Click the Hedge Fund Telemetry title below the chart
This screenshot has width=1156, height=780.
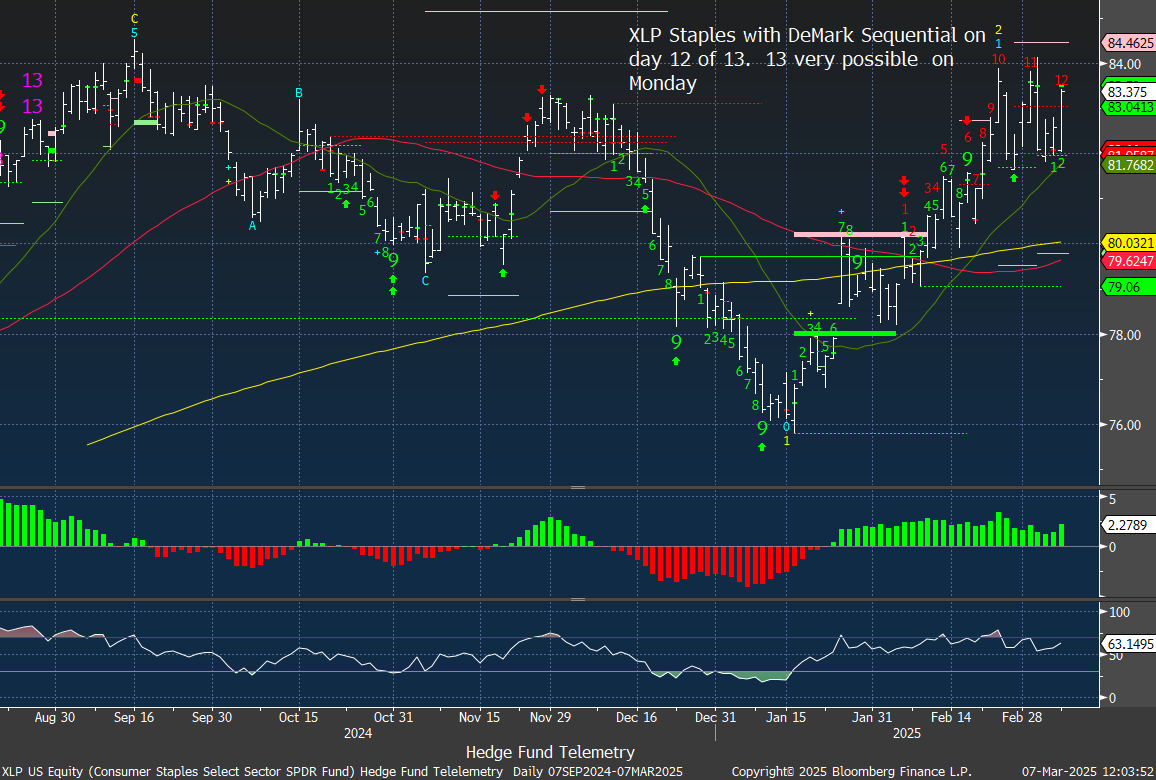click(x=550, y=752)
